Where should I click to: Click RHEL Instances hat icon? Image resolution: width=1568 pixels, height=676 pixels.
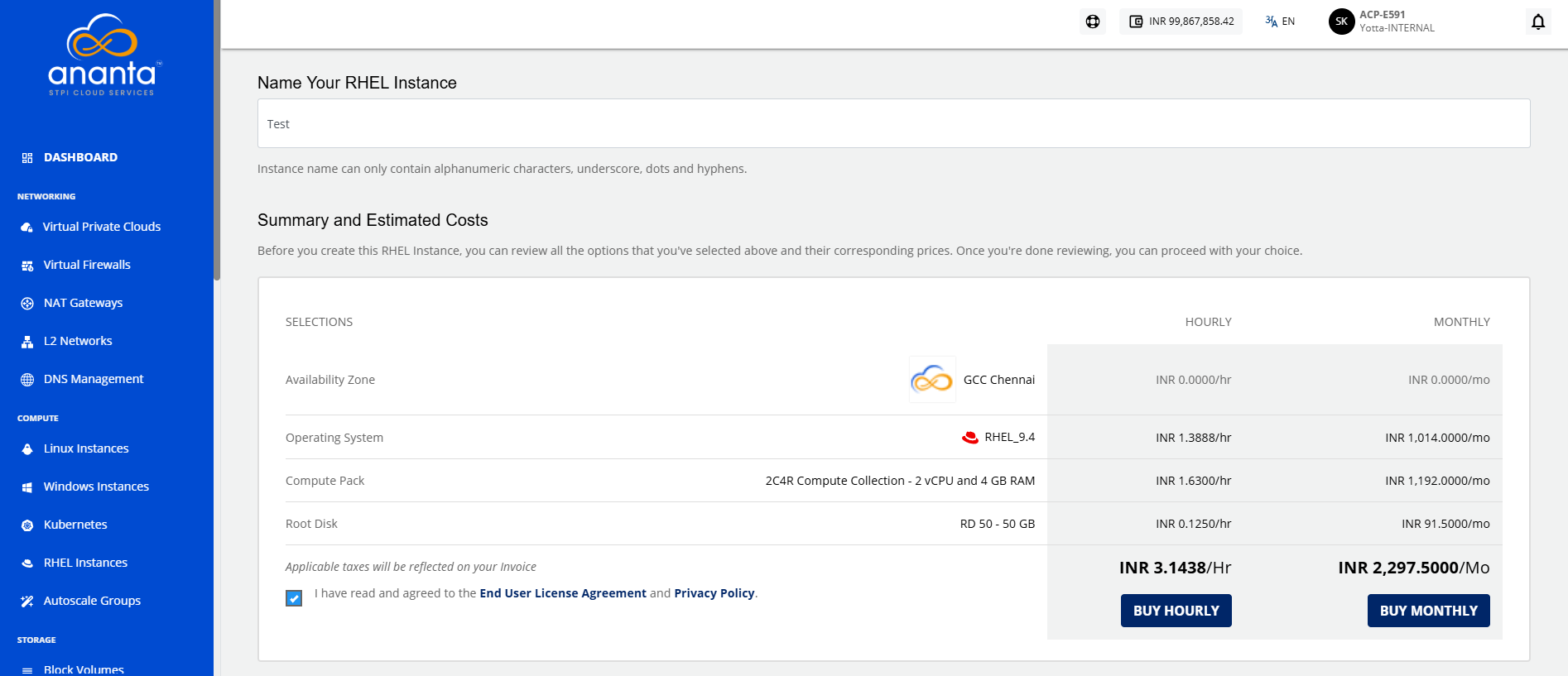point(27,563)
